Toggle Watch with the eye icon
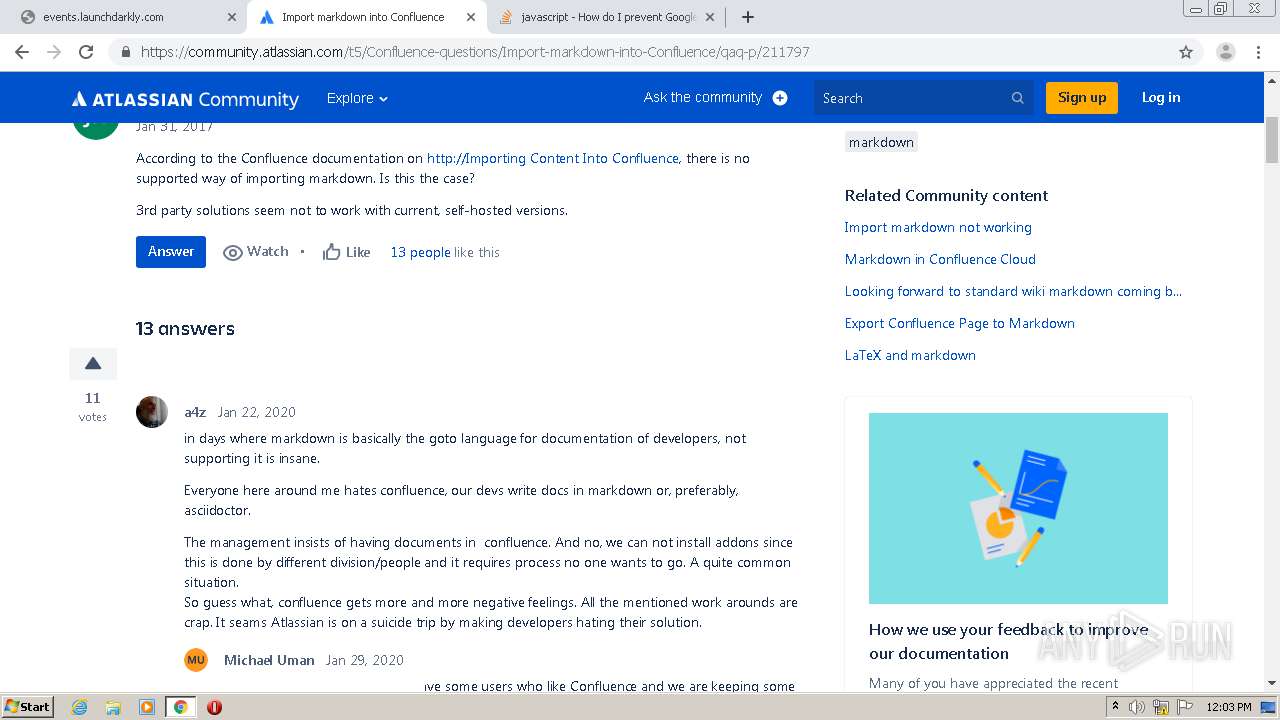This screenshot has width=1280, height=720. coord(233,252)
